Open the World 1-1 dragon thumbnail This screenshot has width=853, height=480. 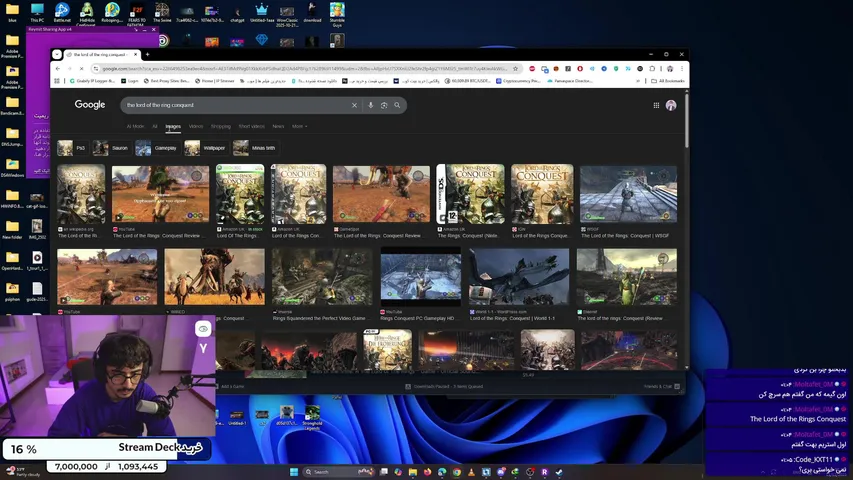click(519, 276)
